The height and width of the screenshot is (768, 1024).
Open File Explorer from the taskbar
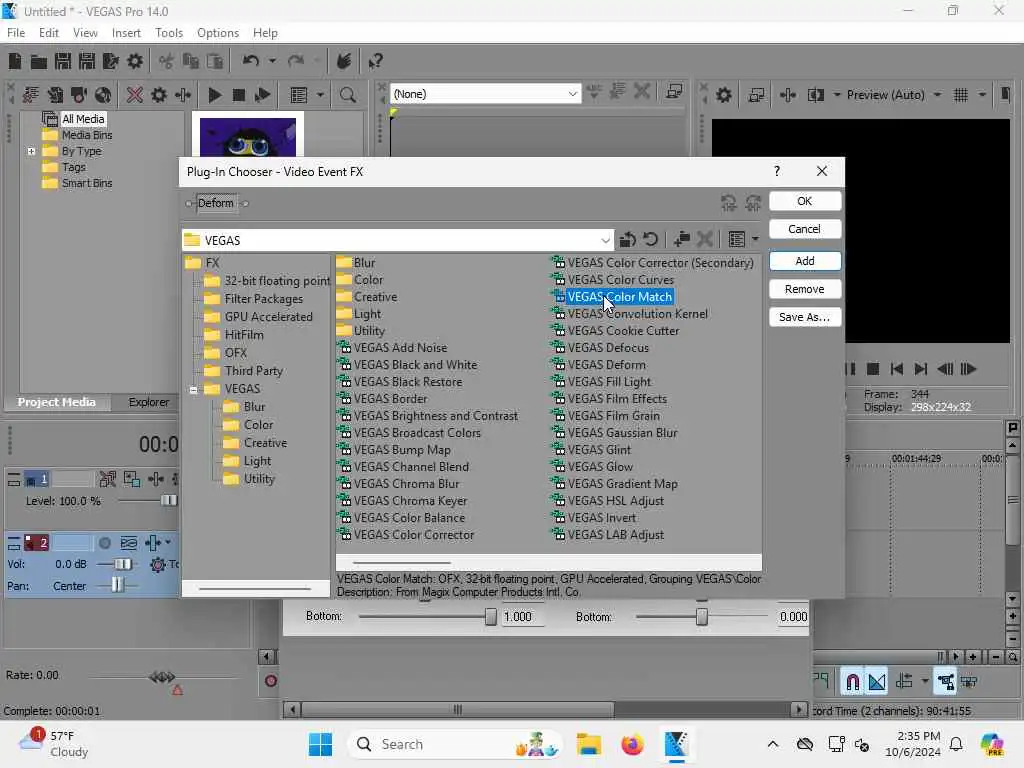pos(588,744)
